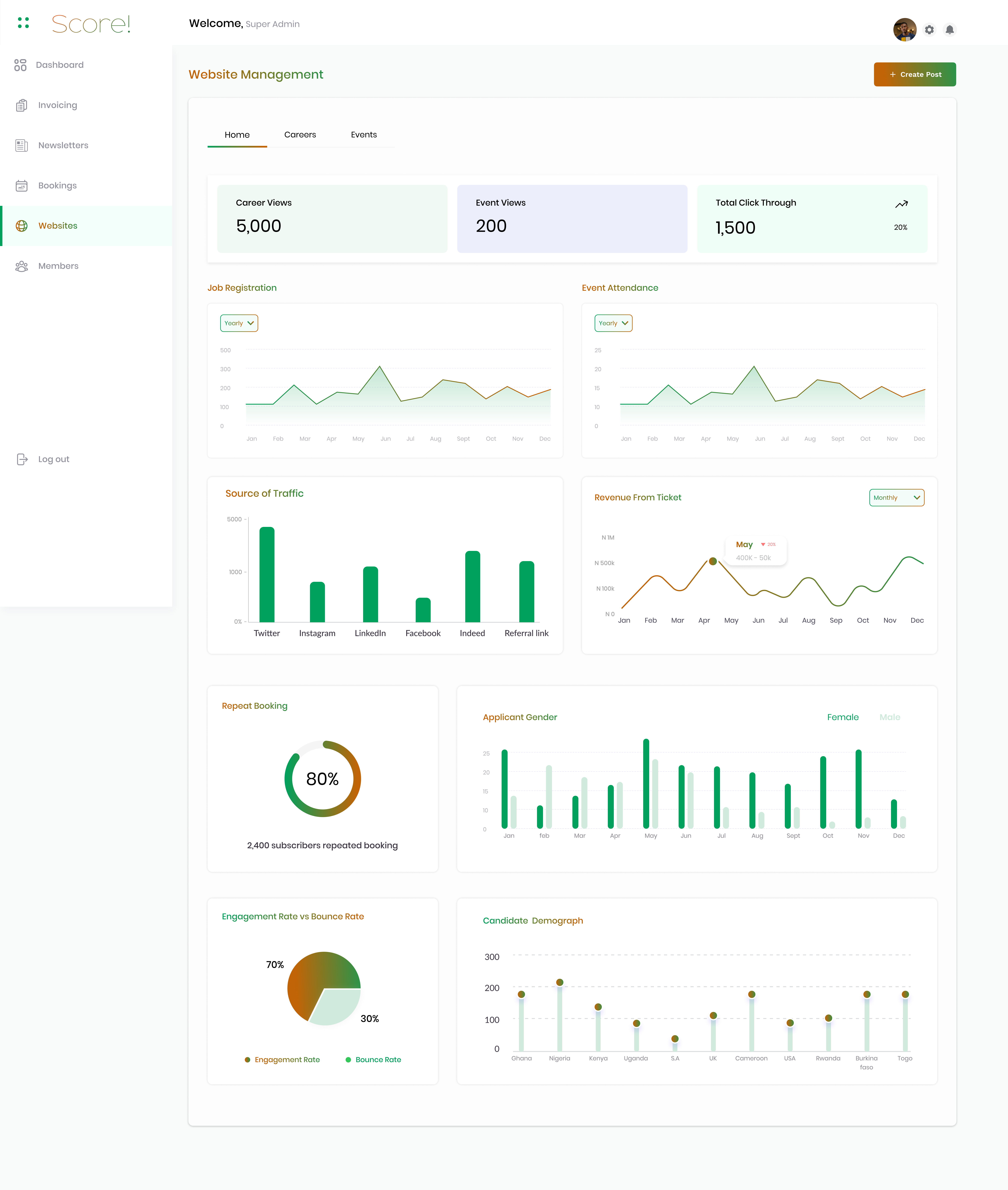This screenshot has width=1008, height=1190.
Task: Click the Career Views card
Action: coord(332,219)
